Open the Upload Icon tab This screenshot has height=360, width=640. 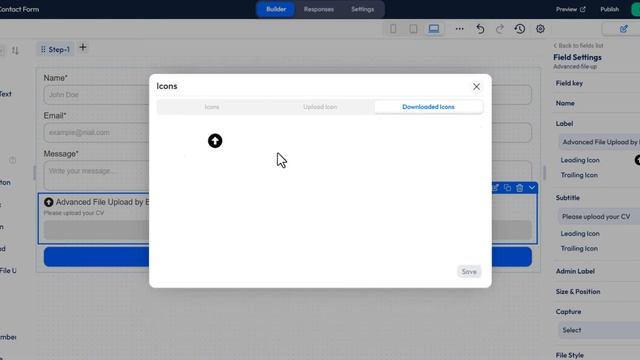tap(320, 107)
